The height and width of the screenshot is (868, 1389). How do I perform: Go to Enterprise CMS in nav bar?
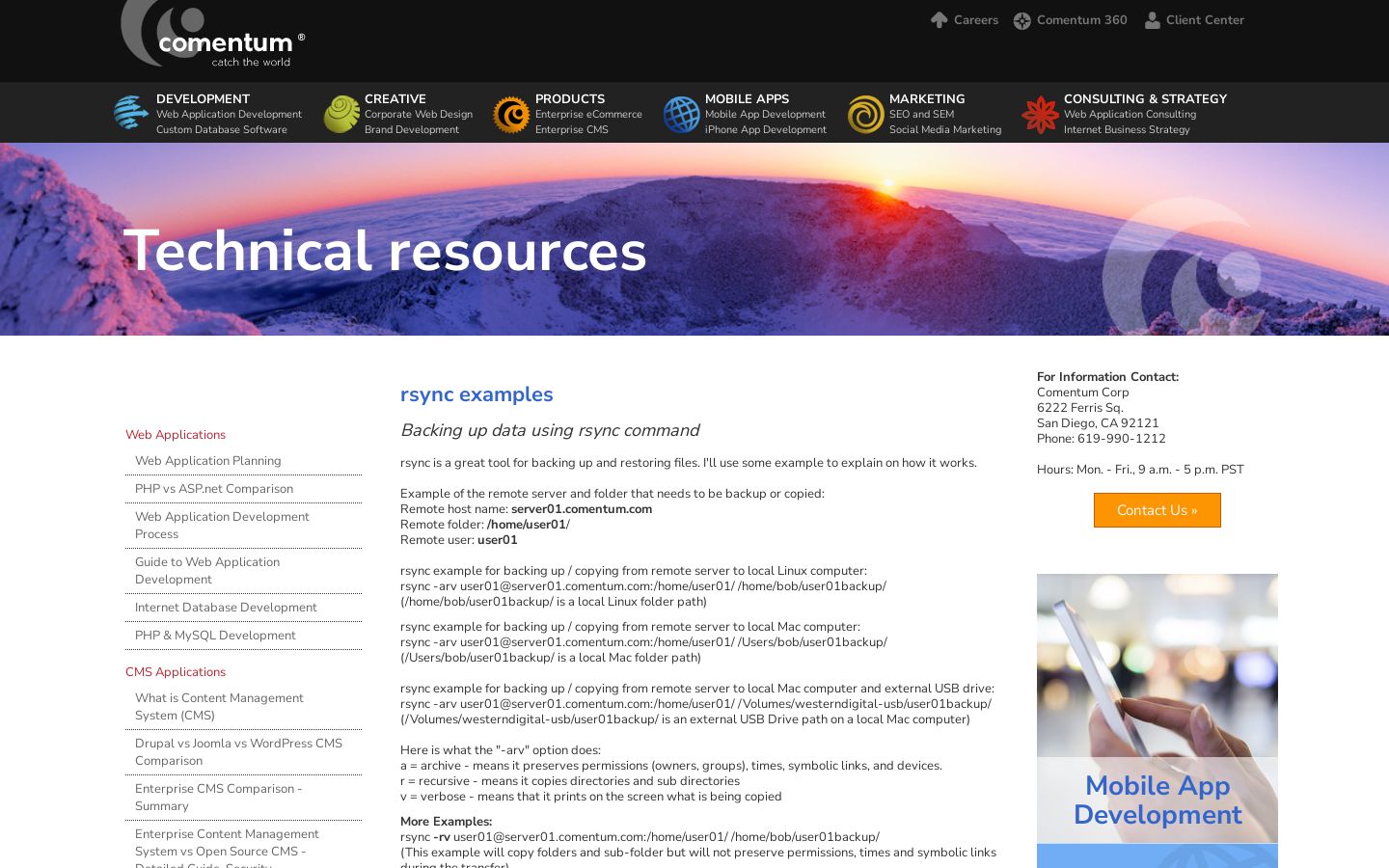[x=572, y=130]
